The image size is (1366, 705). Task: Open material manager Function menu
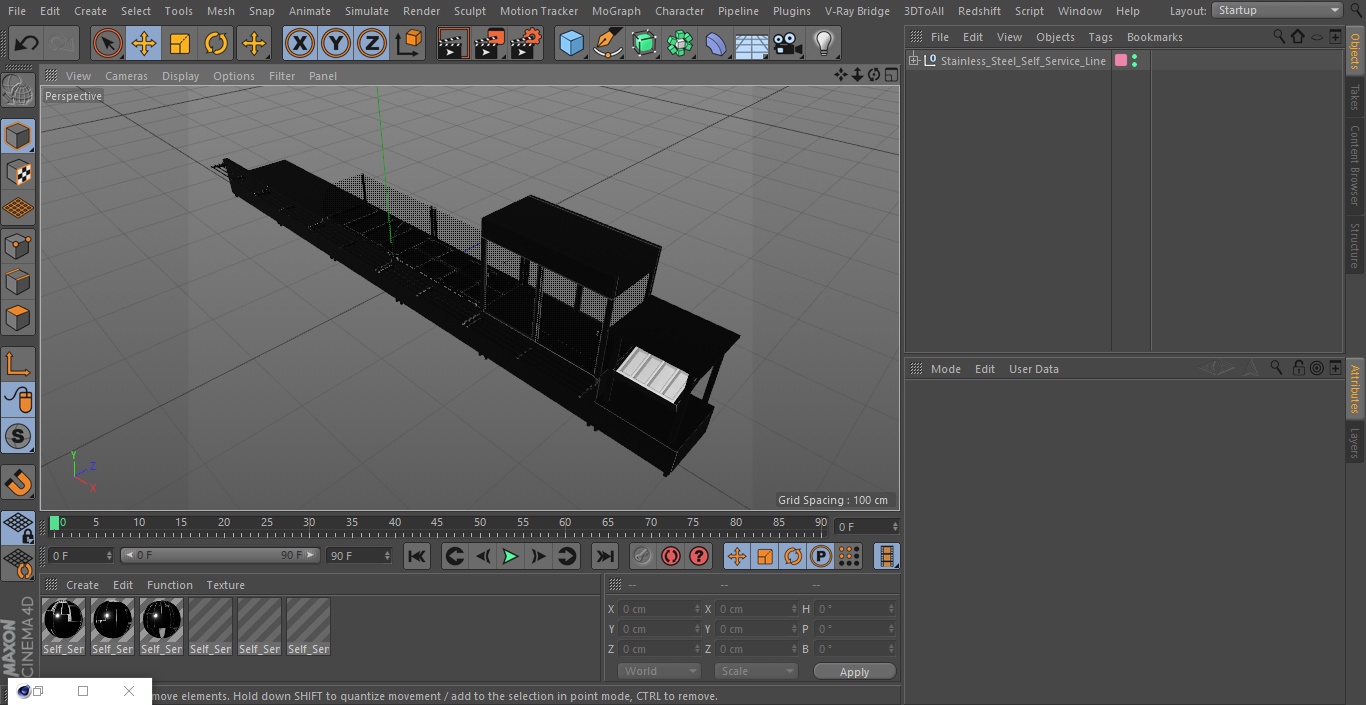pos(169,585)
